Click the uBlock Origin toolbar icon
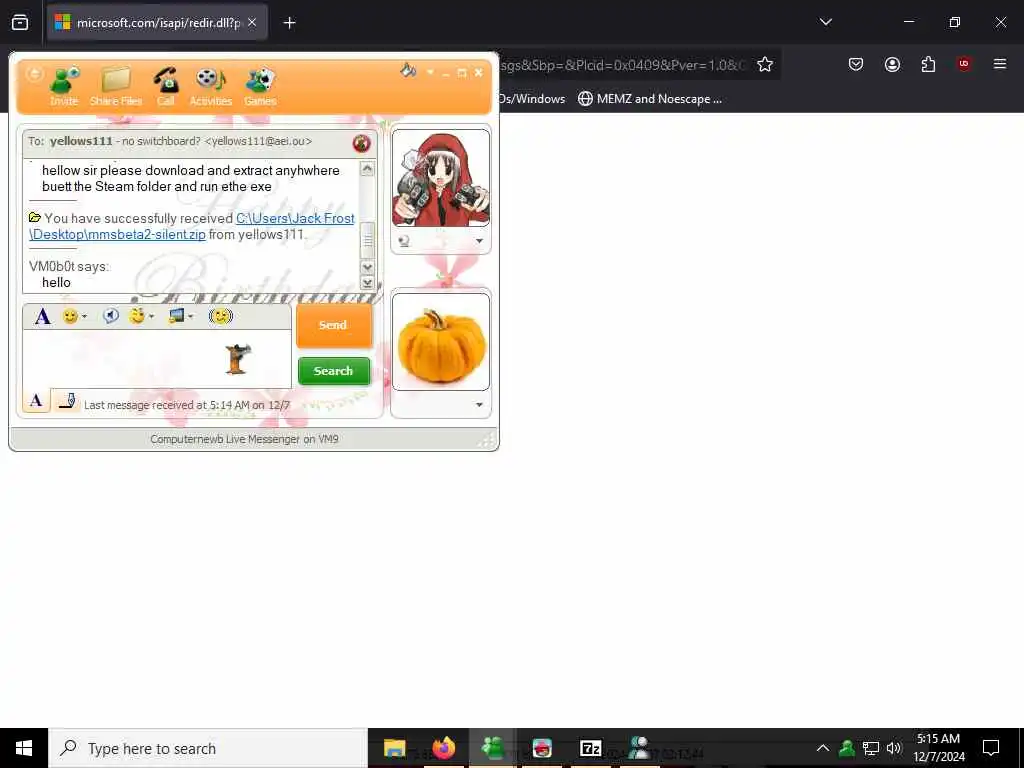This screenshot has height=768, width=1024. [x=964, y=64]
